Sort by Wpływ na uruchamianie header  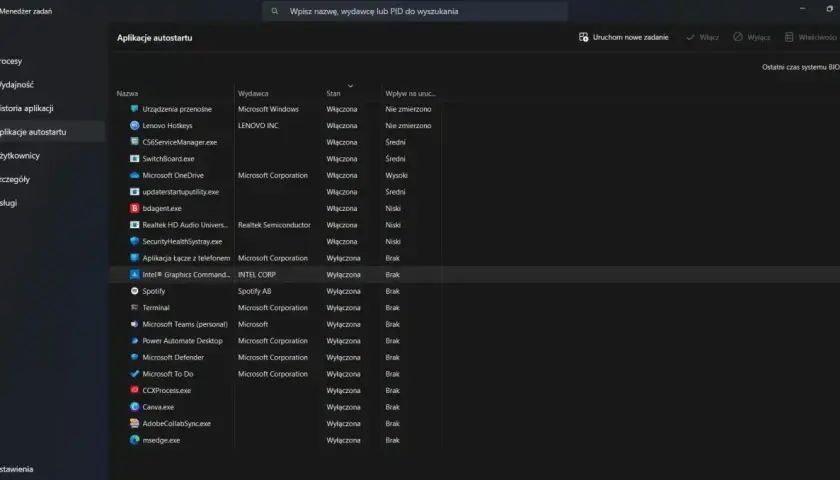410,93
